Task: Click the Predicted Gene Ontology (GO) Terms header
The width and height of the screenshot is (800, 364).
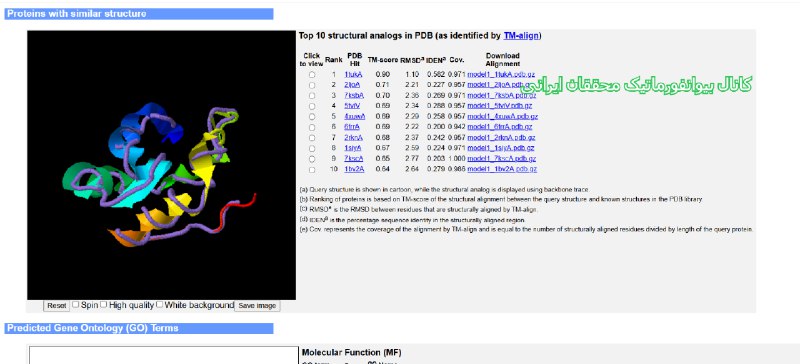Action: pyautogui.click(x=139, y=328)
